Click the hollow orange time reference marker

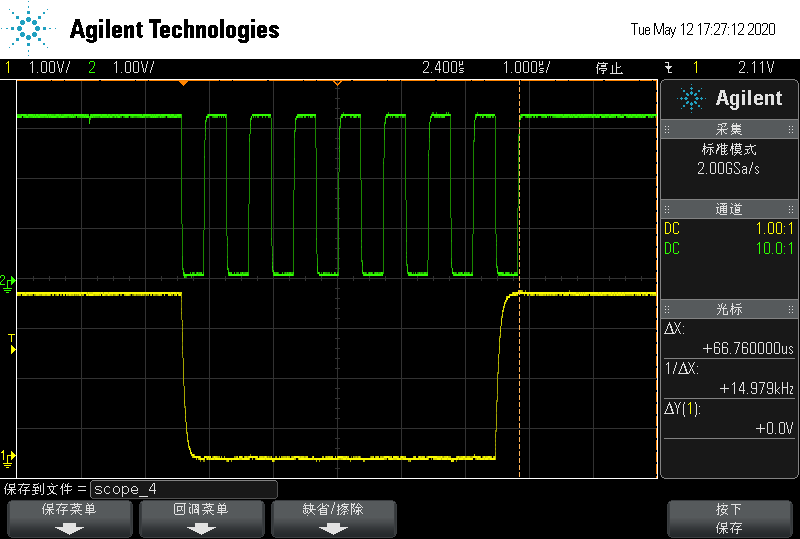pos(337,83)
